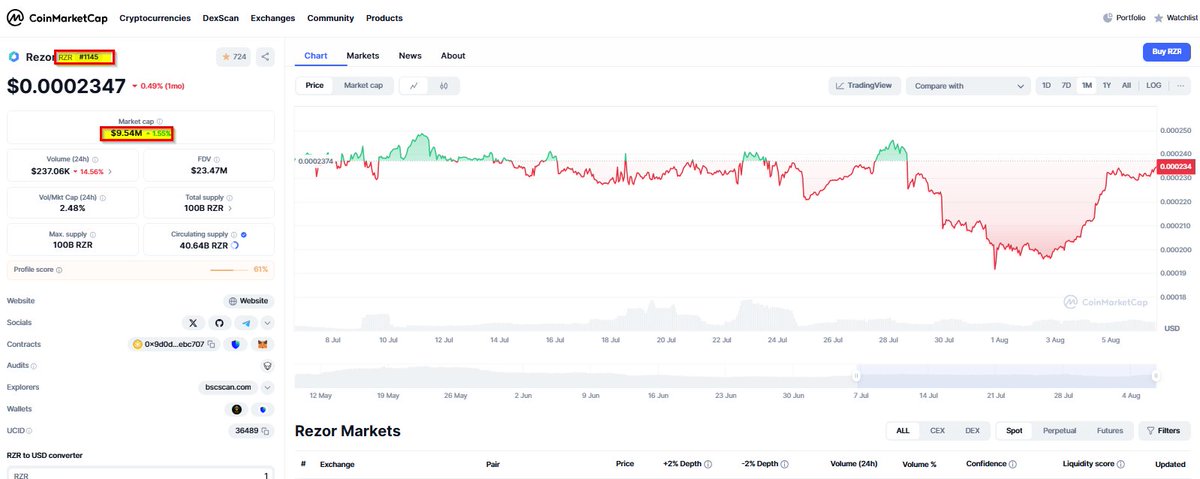Expand Volume (24h) details arrow

point(110,171)
